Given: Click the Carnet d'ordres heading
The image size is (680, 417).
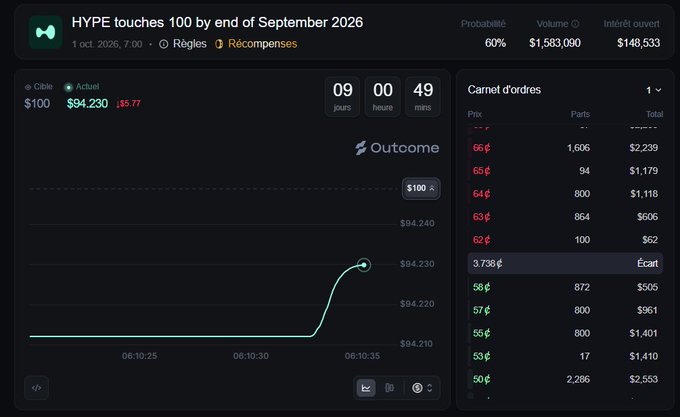Looking at the screenshot, I should (504, 90).
